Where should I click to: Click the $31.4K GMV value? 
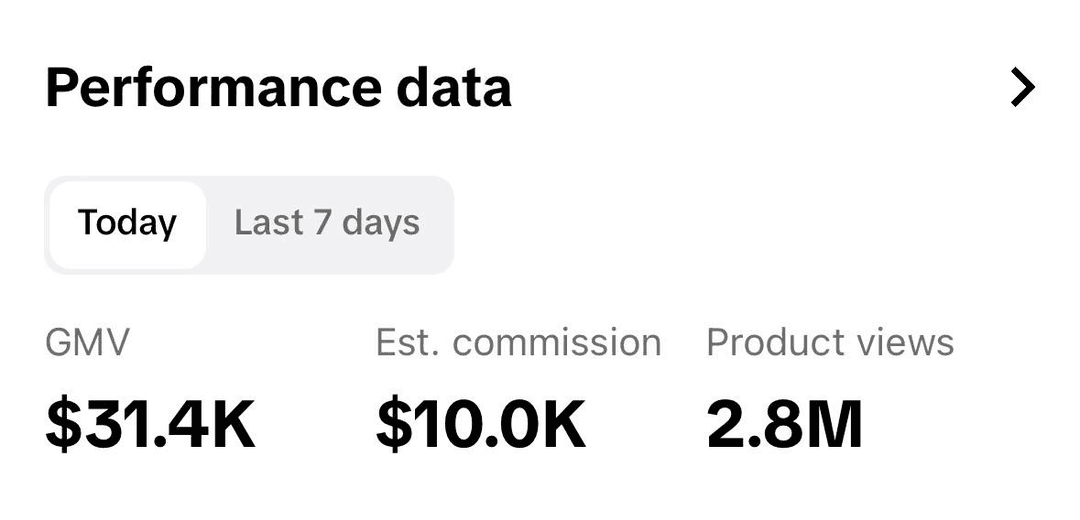pyautogui.click(x=151, y=423)
